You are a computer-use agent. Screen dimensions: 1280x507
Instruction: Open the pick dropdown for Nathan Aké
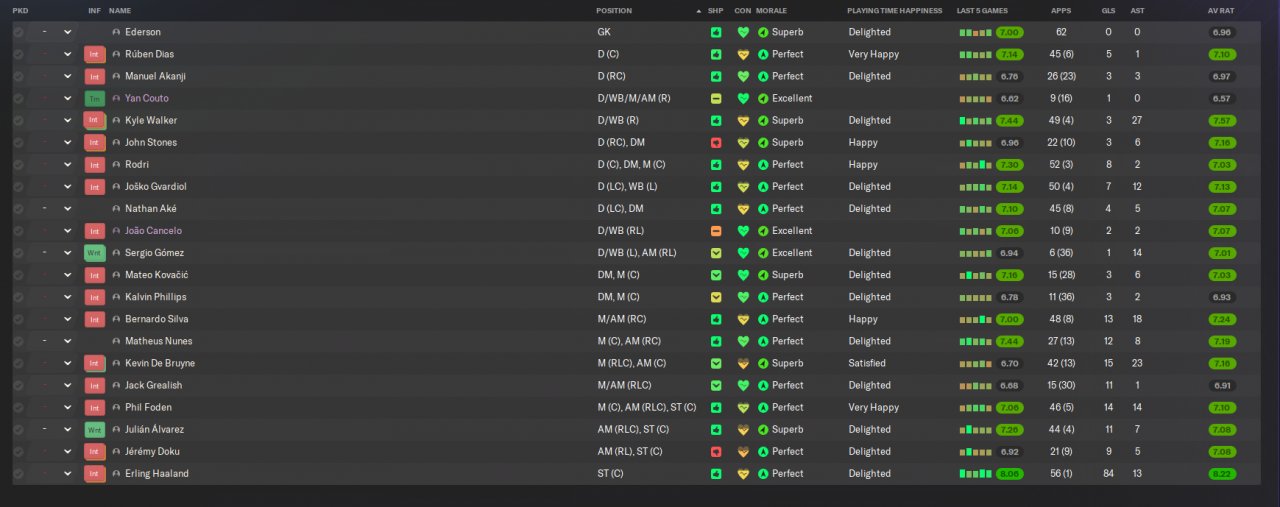(67, 209)
